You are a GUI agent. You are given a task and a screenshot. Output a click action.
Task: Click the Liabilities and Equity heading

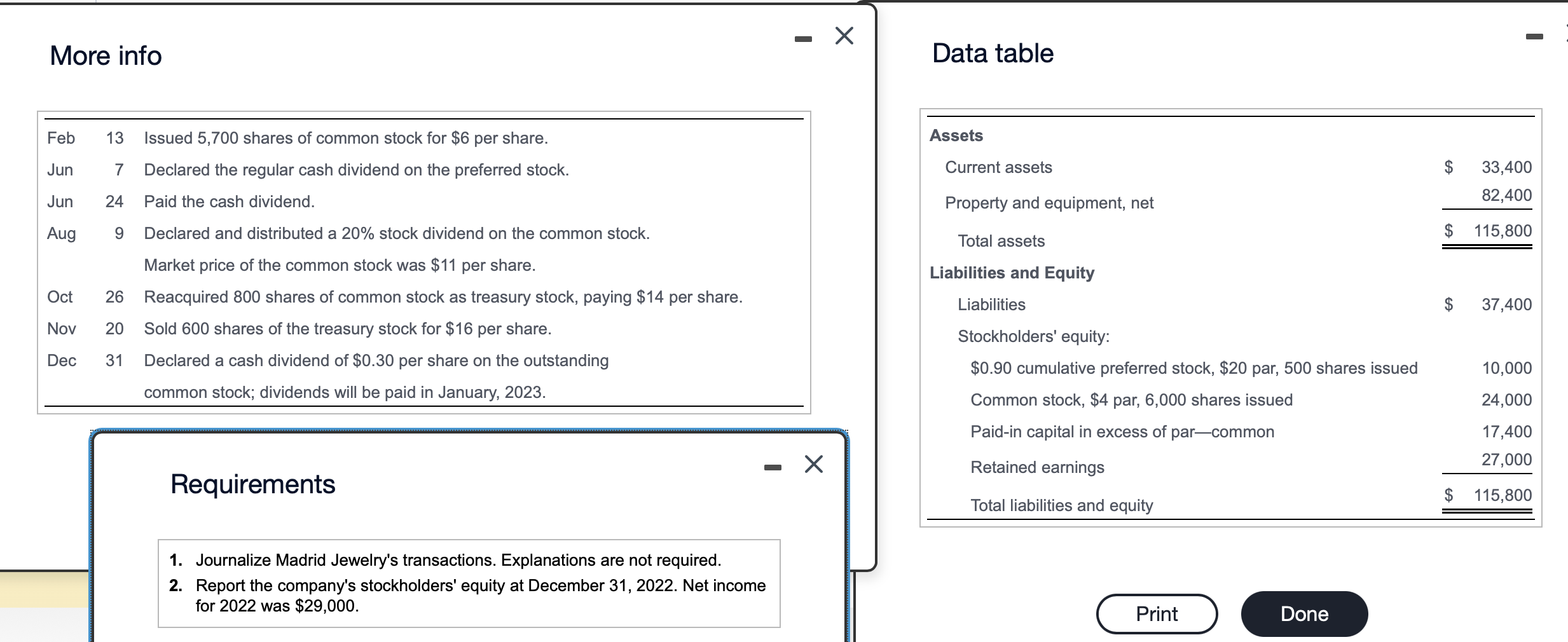pos(1011,273)
